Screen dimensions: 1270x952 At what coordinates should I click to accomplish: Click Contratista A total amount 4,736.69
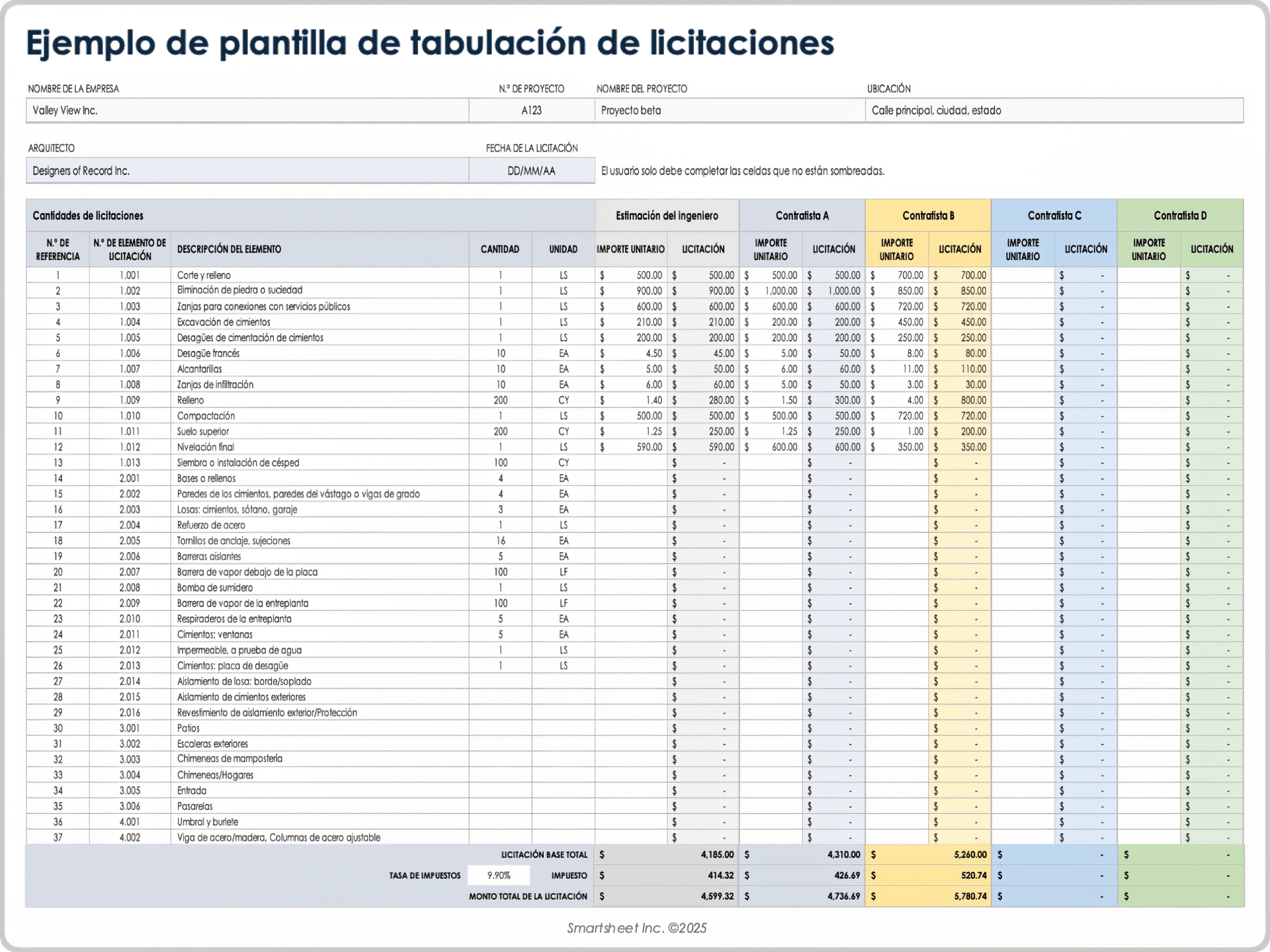click(802, 896)
